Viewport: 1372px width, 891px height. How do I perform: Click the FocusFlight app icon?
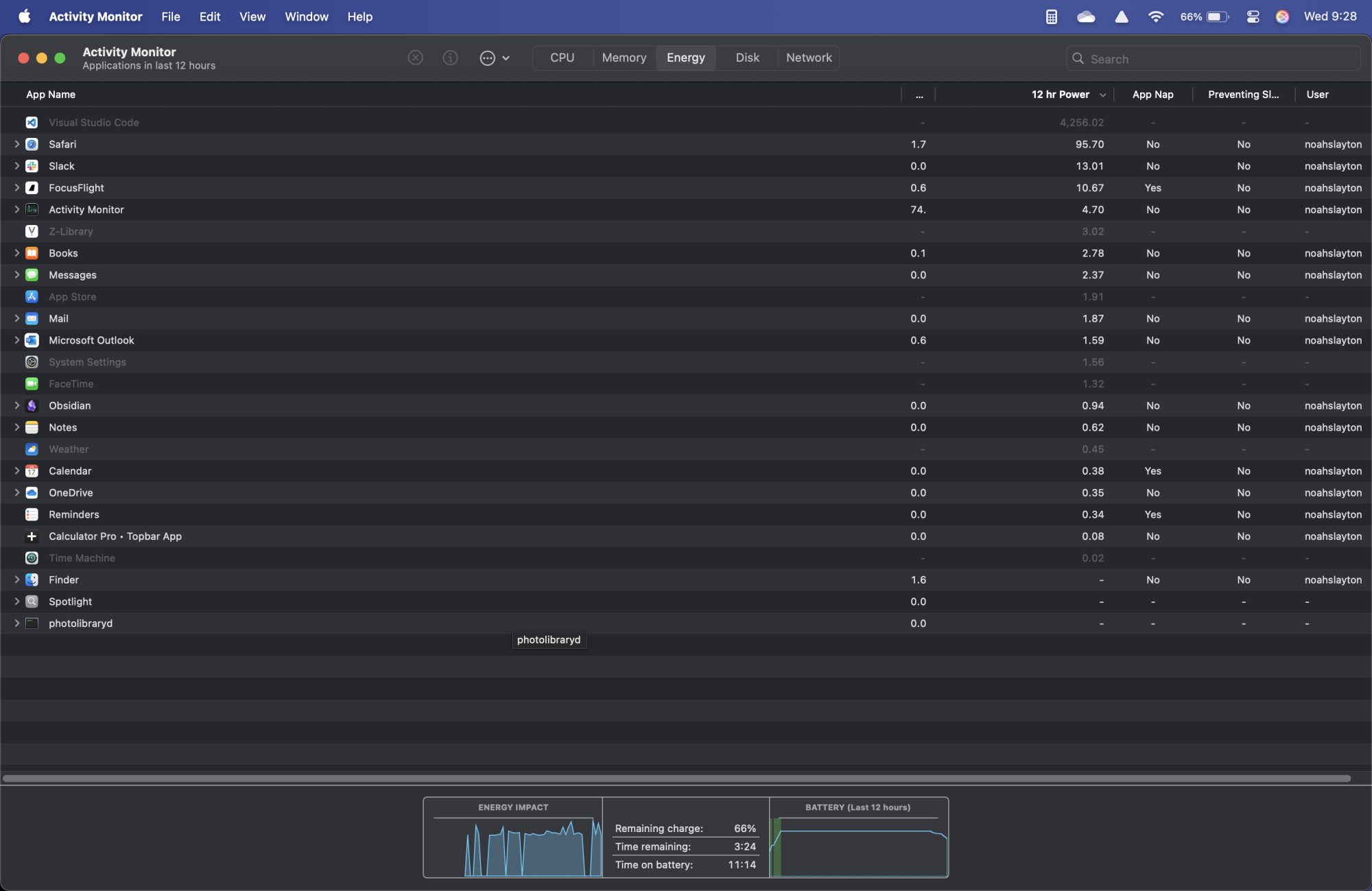pyautogui.click(x=32, y=188)
